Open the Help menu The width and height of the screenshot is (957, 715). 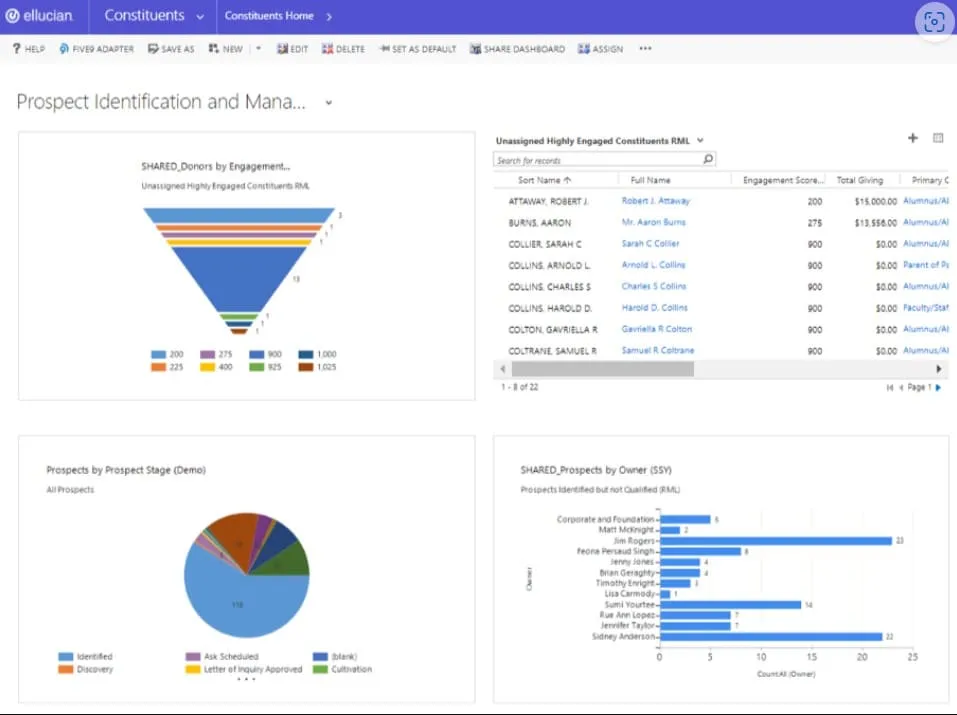[x=27, y=48]
